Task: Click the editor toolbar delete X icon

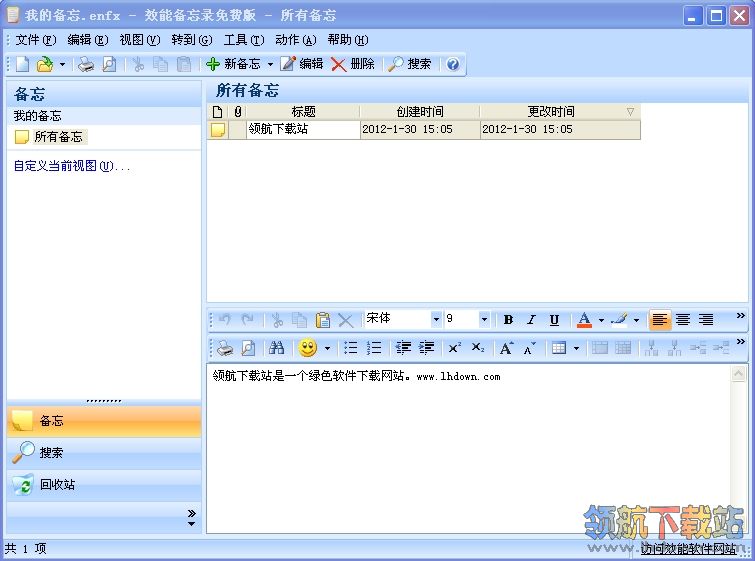Action: tap(346, 320)
